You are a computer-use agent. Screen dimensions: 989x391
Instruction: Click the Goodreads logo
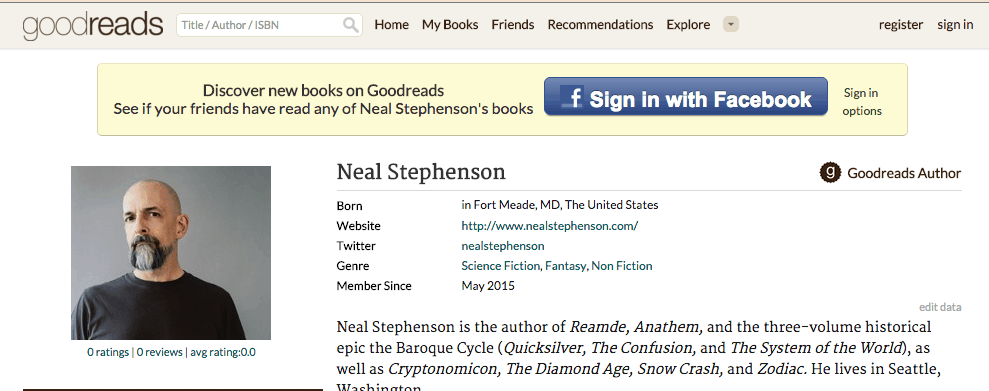(93, 26)
